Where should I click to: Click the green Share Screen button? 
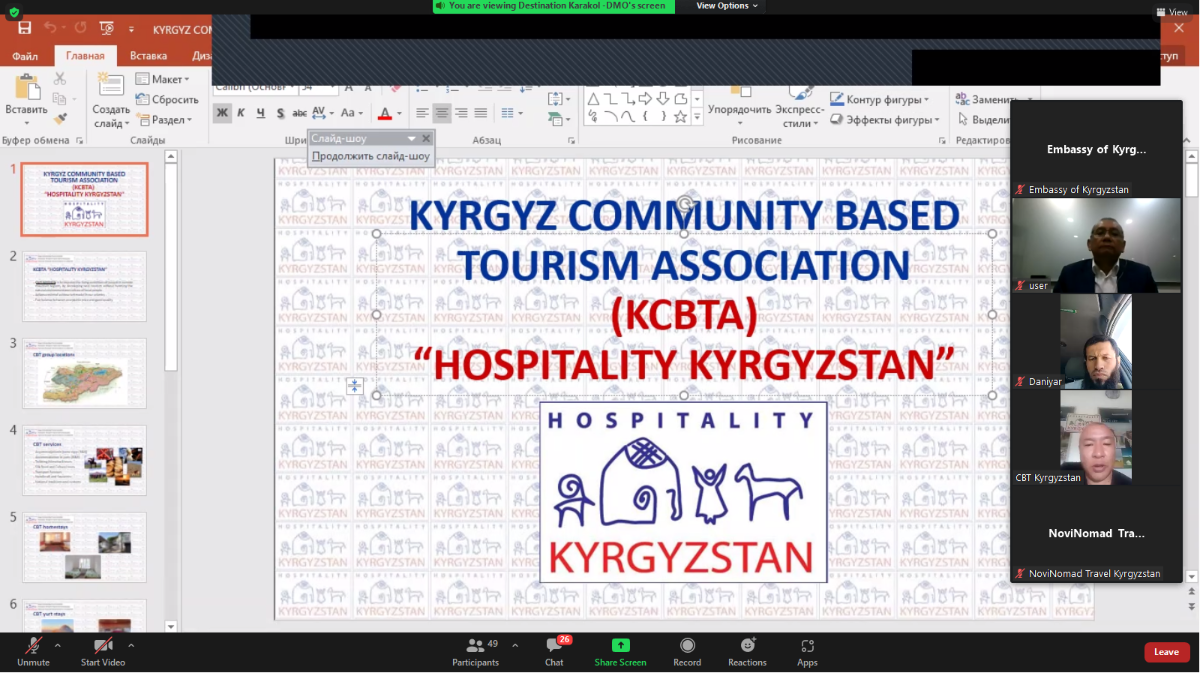(620, 652)
